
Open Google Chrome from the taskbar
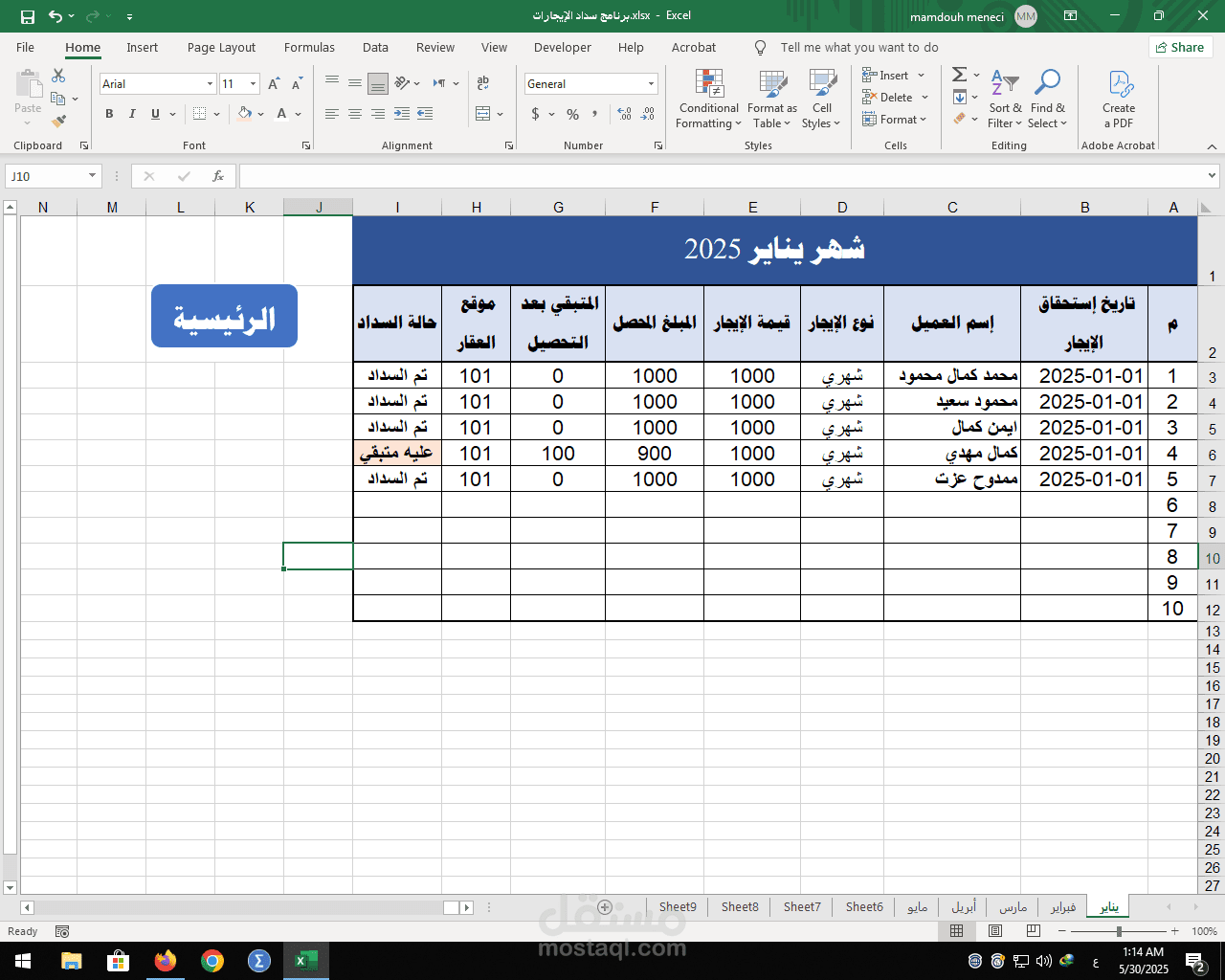tap(212, 961)
